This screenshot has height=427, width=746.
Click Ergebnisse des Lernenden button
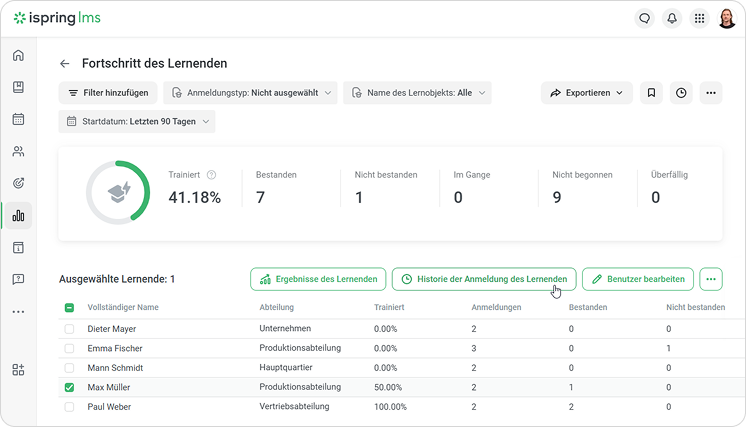(x=318, y=279)
